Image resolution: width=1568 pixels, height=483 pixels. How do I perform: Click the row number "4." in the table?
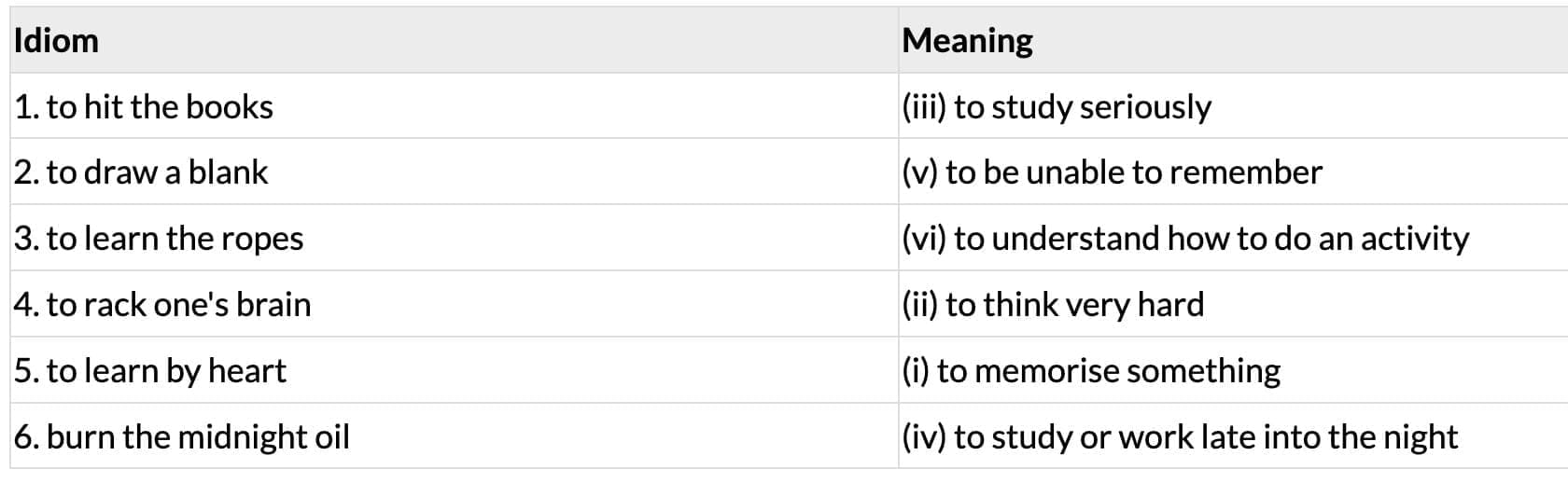[26, 305]
